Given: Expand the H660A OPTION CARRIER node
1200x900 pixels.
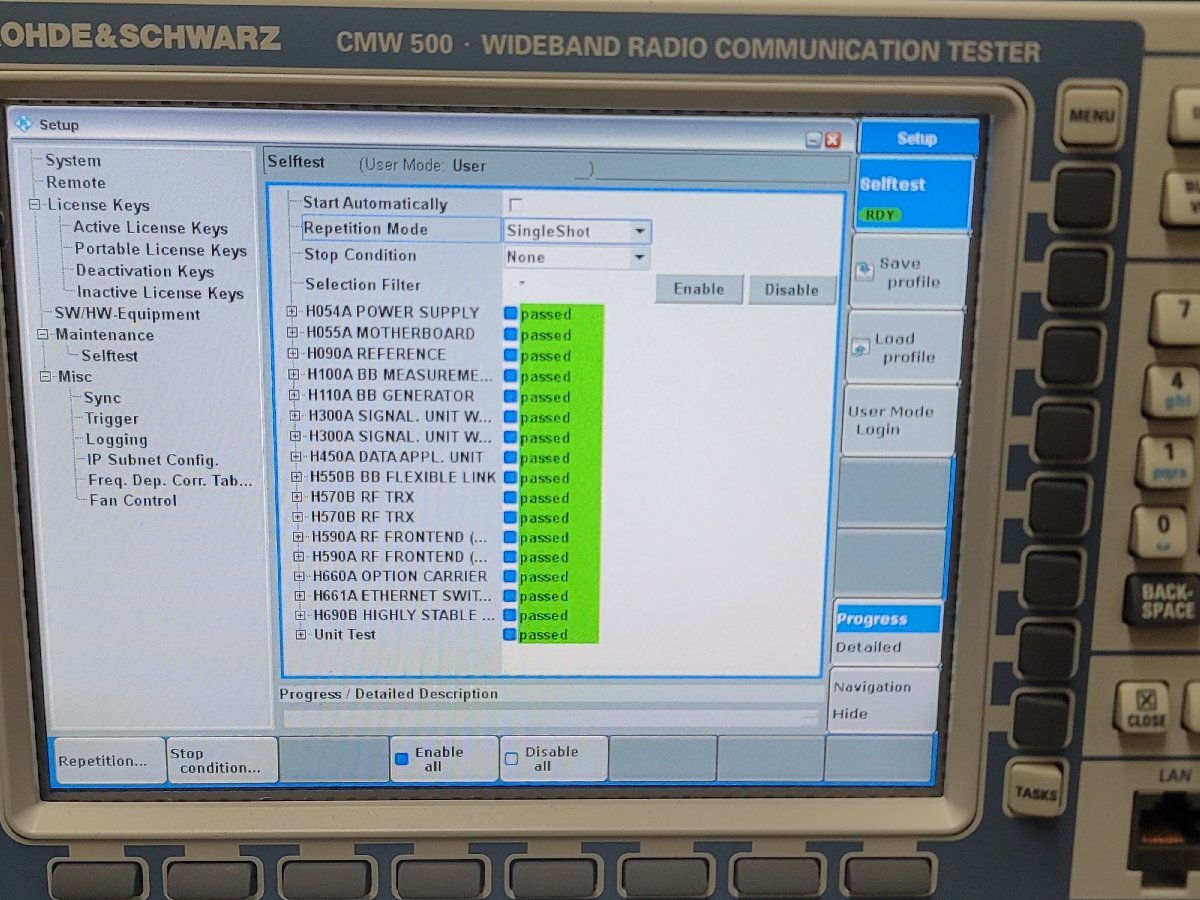Looking at the screenshot, I should (x=300, y=576).
